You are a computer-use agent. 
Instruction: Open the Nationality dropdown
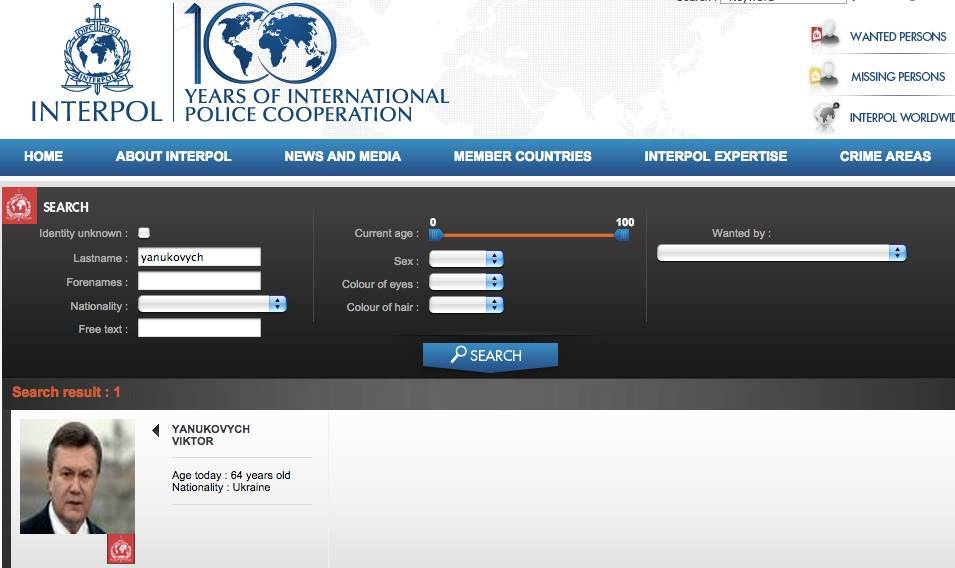click(x=212, y=304)
